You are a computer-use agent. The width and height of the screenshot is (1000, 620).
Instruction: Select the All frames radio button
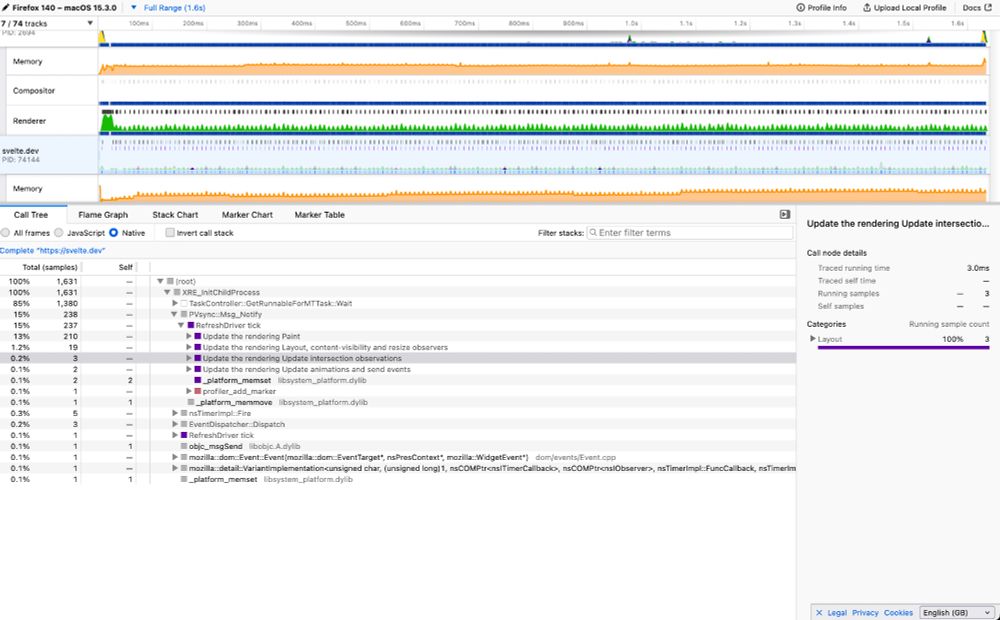click(5, 233)
